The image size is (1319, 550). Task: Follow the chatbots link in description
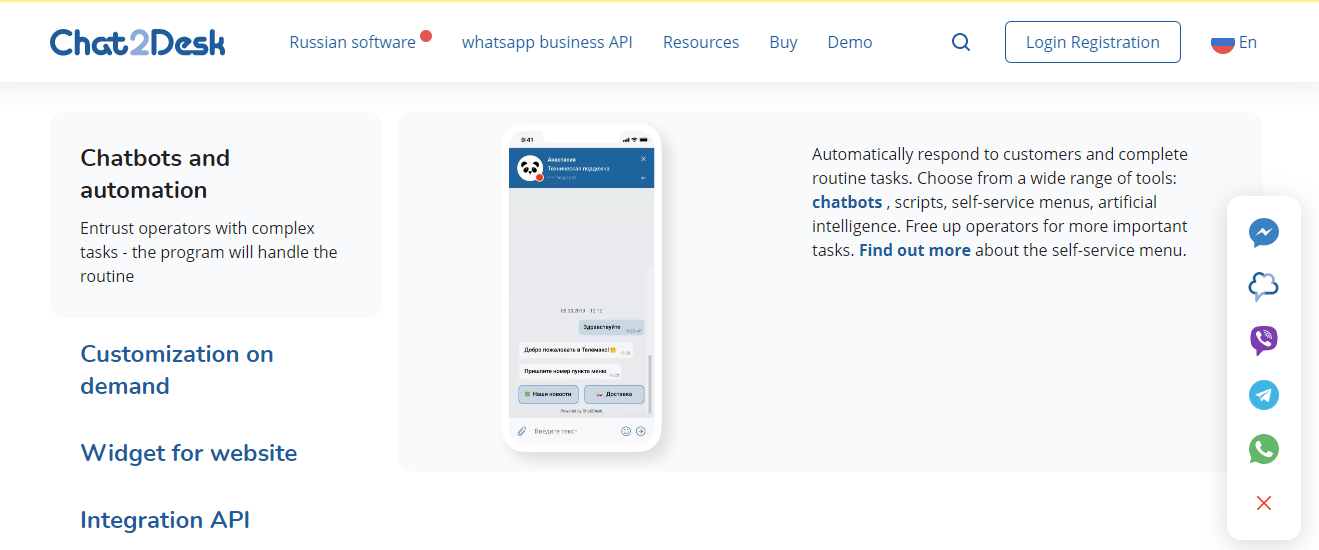(x=847, y=202)
